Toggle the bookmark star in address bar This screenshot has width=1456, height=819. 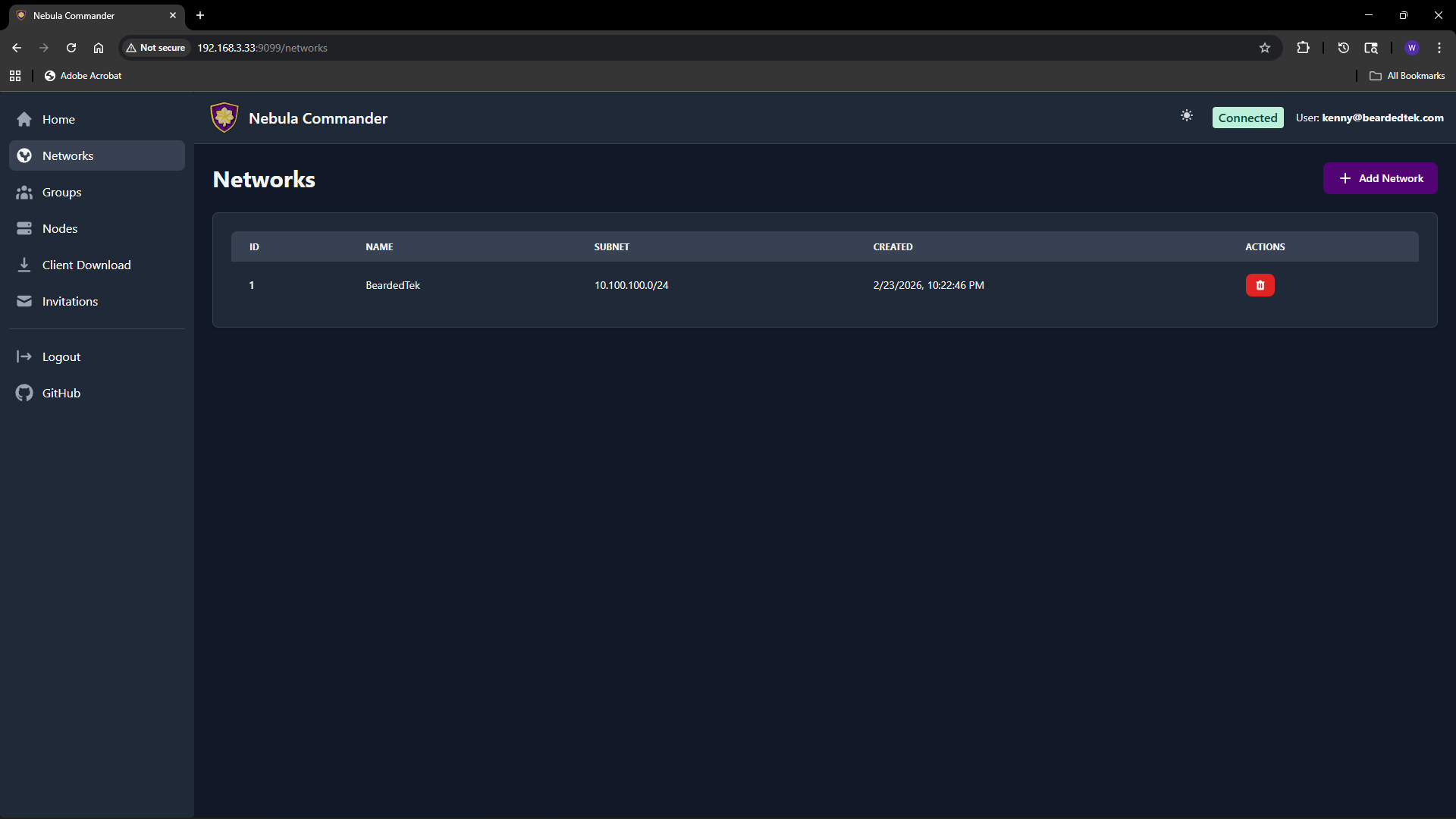pyautogui.click(x=1265, y=47)
